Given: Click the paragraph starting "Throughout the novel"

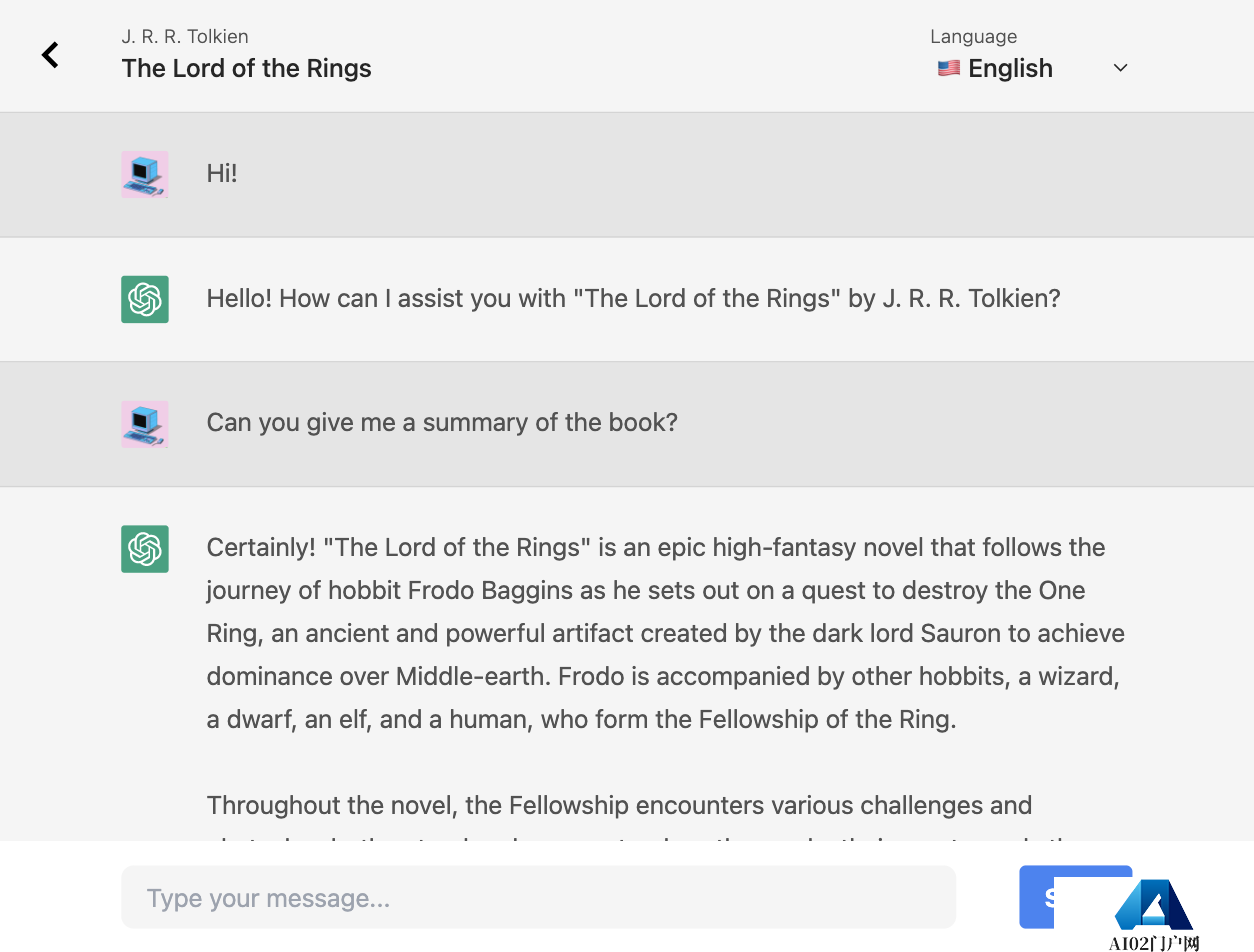Looking at the screenshot, I should tap(665, 817).
